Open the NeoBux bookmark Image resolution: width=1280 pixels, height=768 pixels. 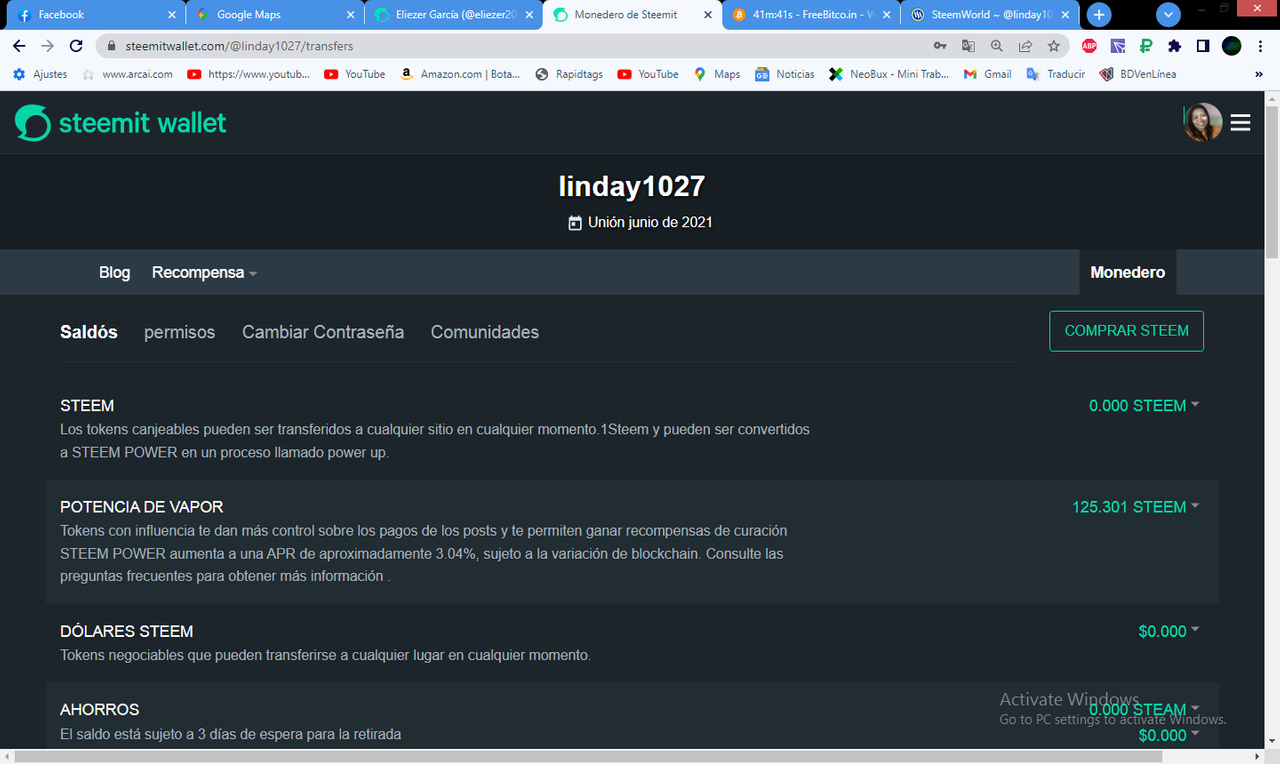(x=889, y=74)
